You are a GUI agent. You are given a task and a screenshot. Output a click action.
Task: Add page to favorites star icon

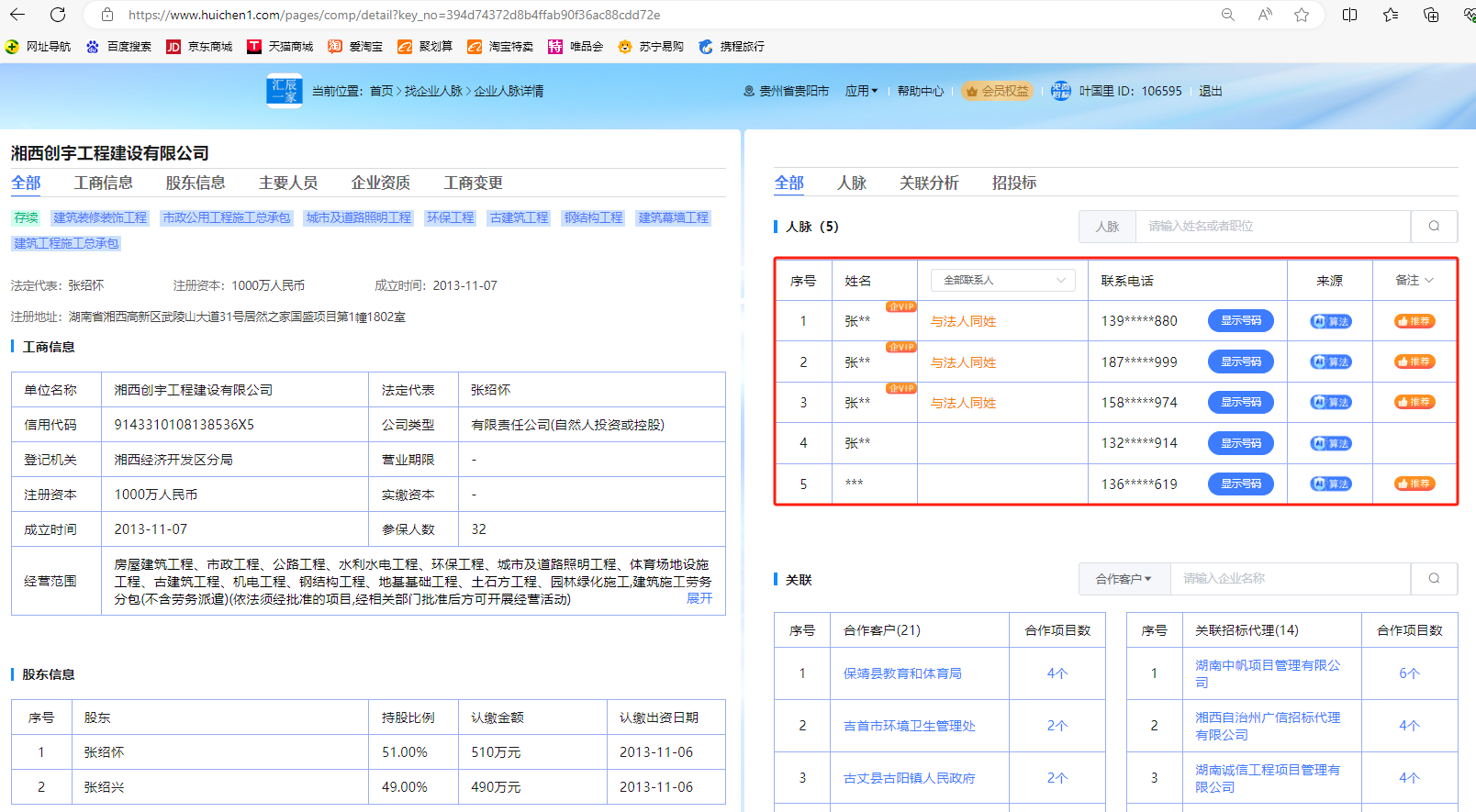tap(1302, 15)
